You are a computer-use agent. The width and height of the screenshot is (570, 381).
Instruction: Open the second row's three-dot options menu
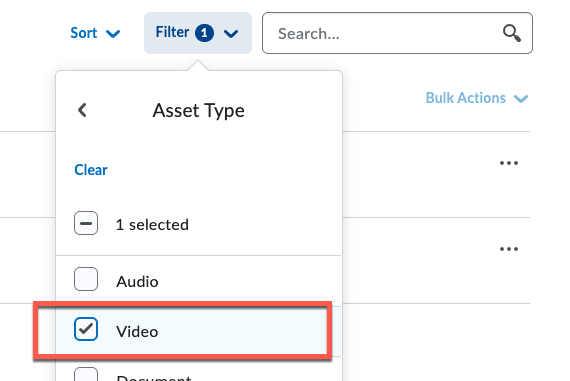(x=509, y=249)
